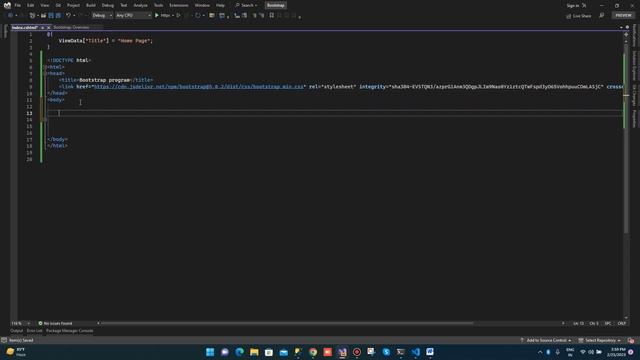Open the Help menu
Viewport: 640px width, 360px height.
(220, 5)
